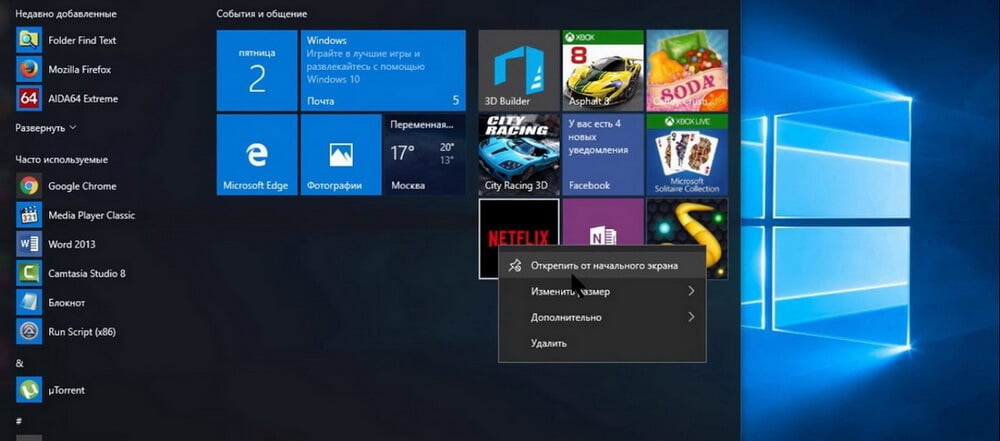The height and width of the screenshot is (441, 1000).
Task: Open Candy Crush Soda tile
Action: pyautogui.click(x=687, y=70)
